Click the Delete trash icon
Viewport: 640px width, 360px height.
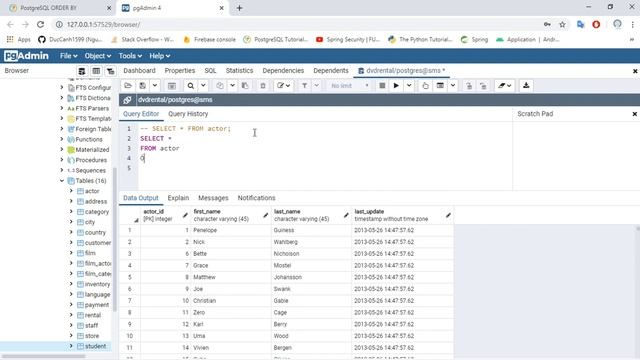[263, 86]
